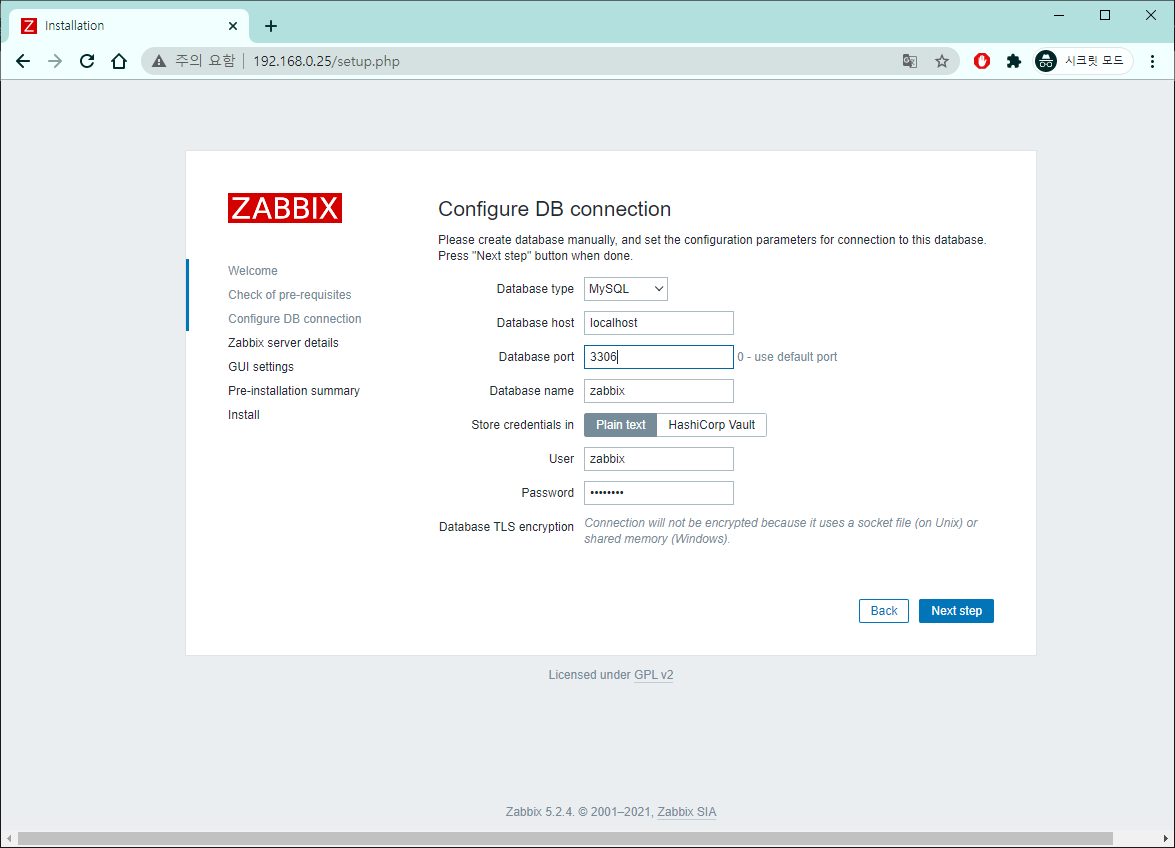1175x848 pixels.
Task: Reload the setup page
Action: 87,61
